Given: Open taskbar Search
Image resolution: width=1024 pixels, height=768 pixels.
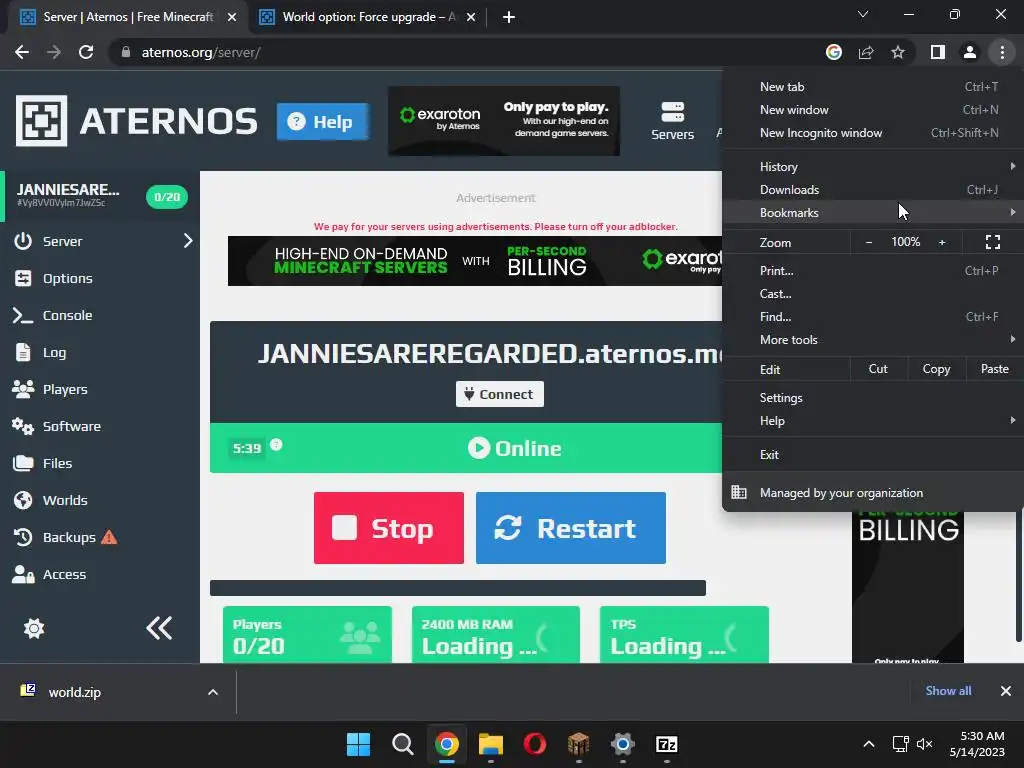Looking at the screenshot, I should coord(402,744).
